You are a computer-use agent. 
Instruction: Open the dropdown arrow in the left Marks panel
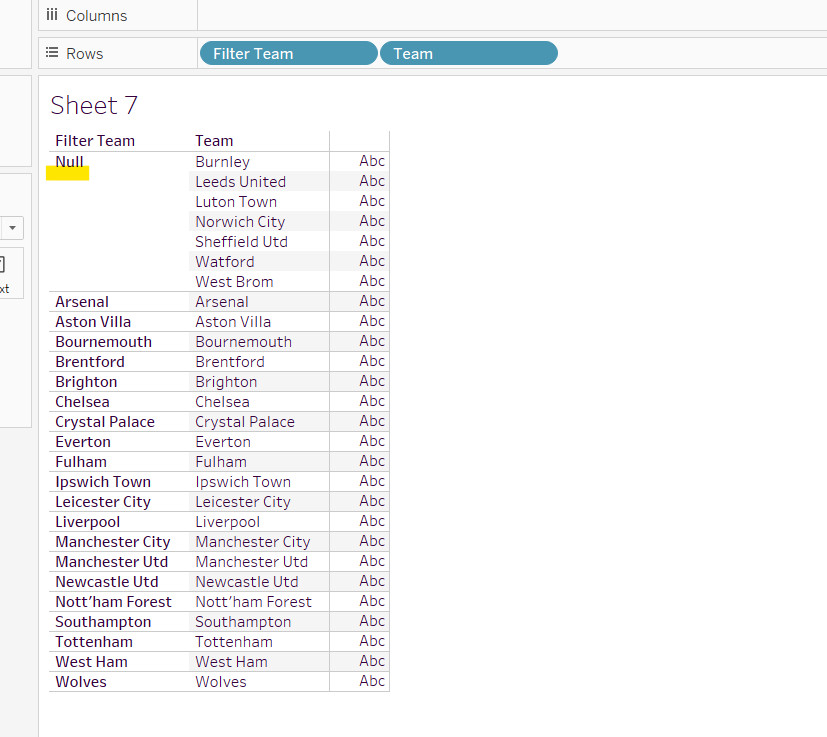point(12,228)
